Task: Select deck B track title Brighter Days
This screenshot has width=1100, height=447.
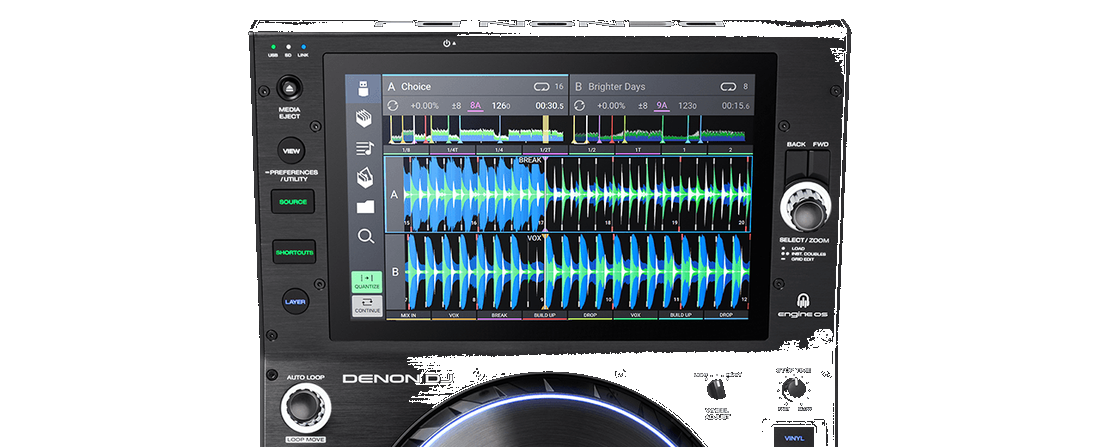Action: 617,87
